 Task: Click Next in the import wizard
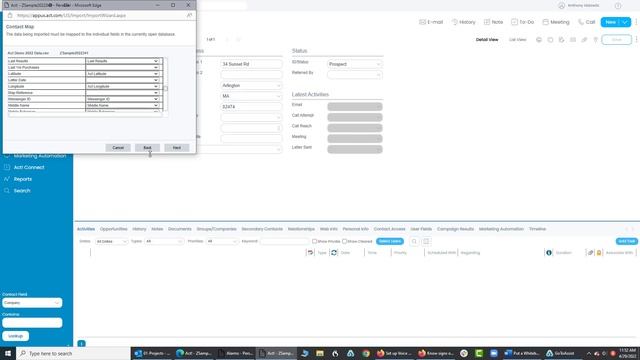[177, 148]
